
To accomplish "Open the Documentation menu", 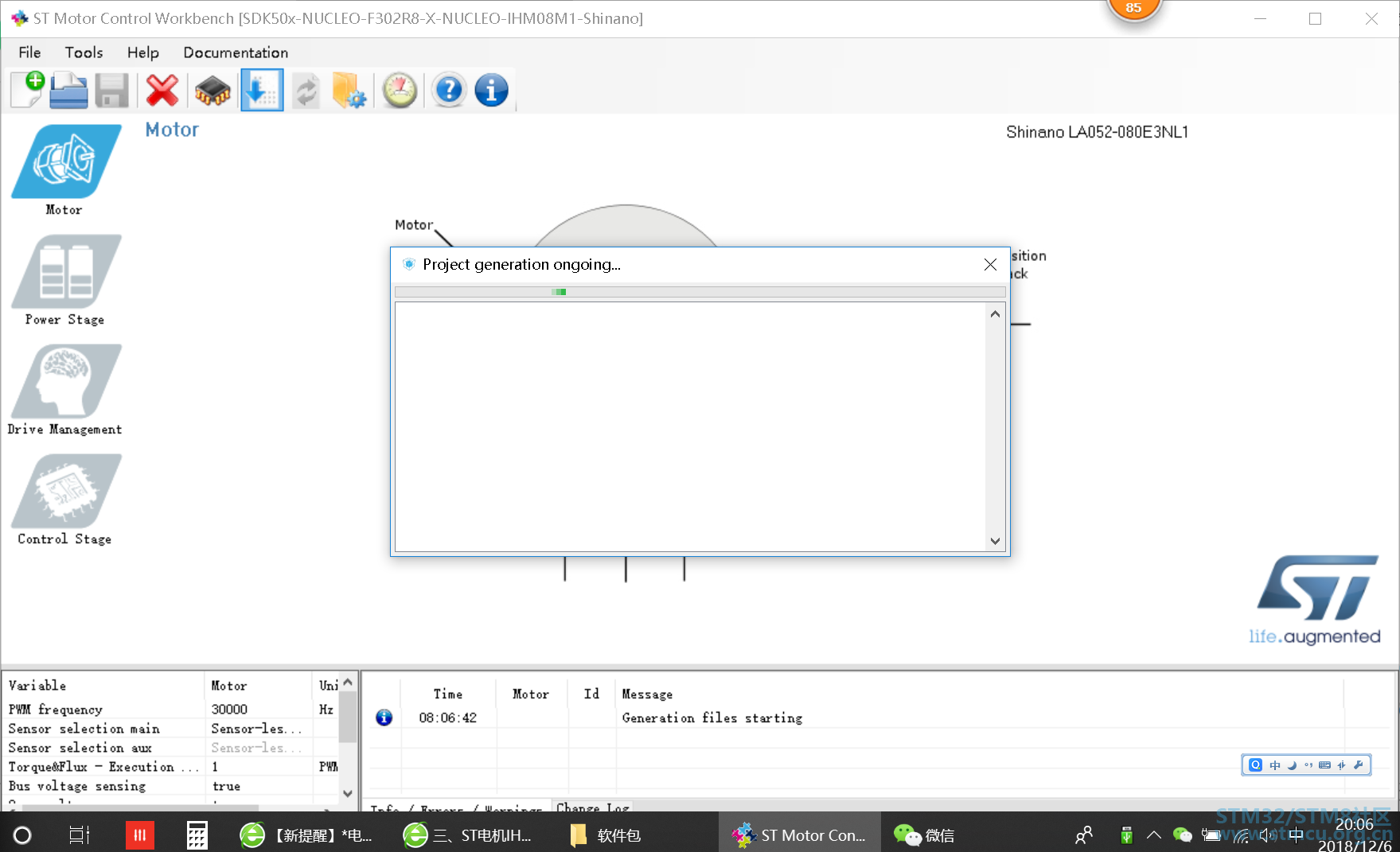I will (x=236, y=53).
